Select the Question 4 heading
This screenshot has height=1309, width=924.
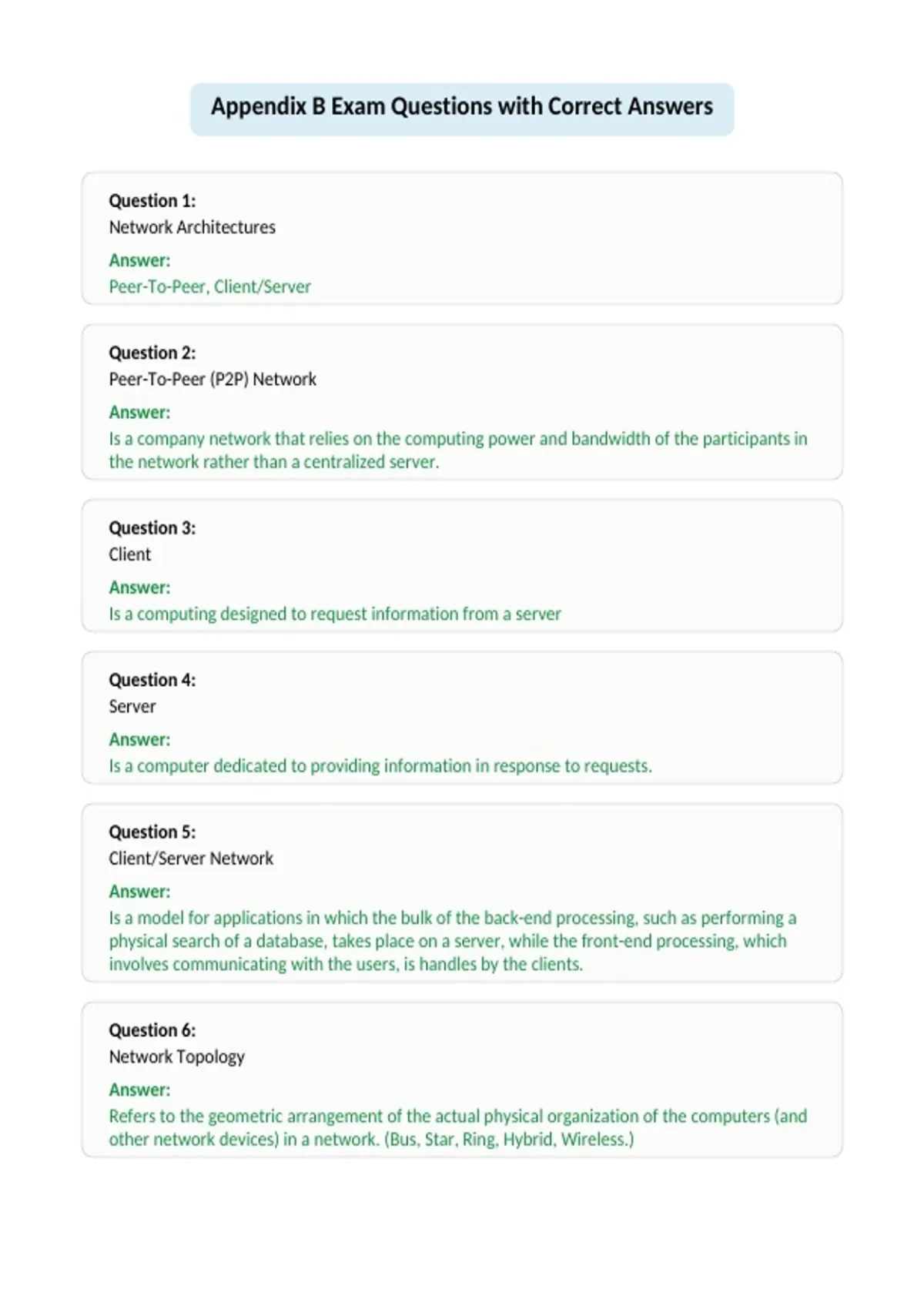point(152,680)
